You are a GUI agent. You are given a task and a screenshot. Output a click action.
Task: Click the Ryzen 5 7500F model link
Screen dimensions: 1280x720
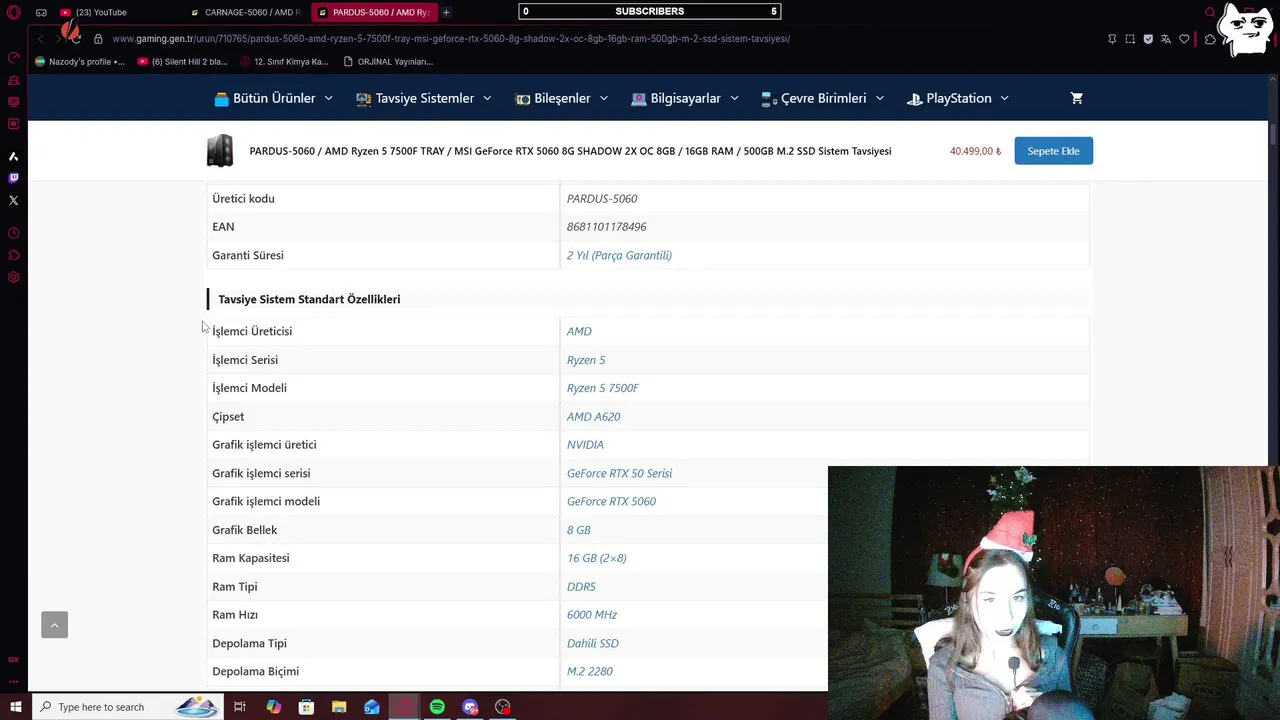(602, 388)
